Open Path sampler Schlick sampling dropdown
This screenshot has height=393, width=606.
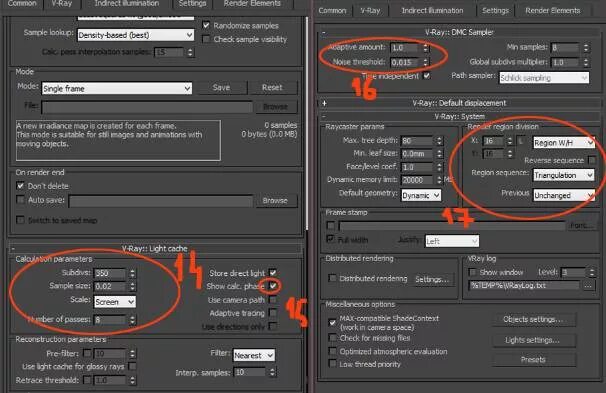[544, 78]
